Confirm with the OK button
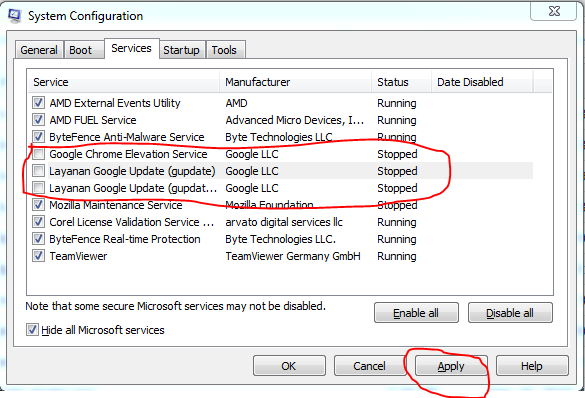The width and height of the screenshot is (585, 398). click(x=289, y=366)
